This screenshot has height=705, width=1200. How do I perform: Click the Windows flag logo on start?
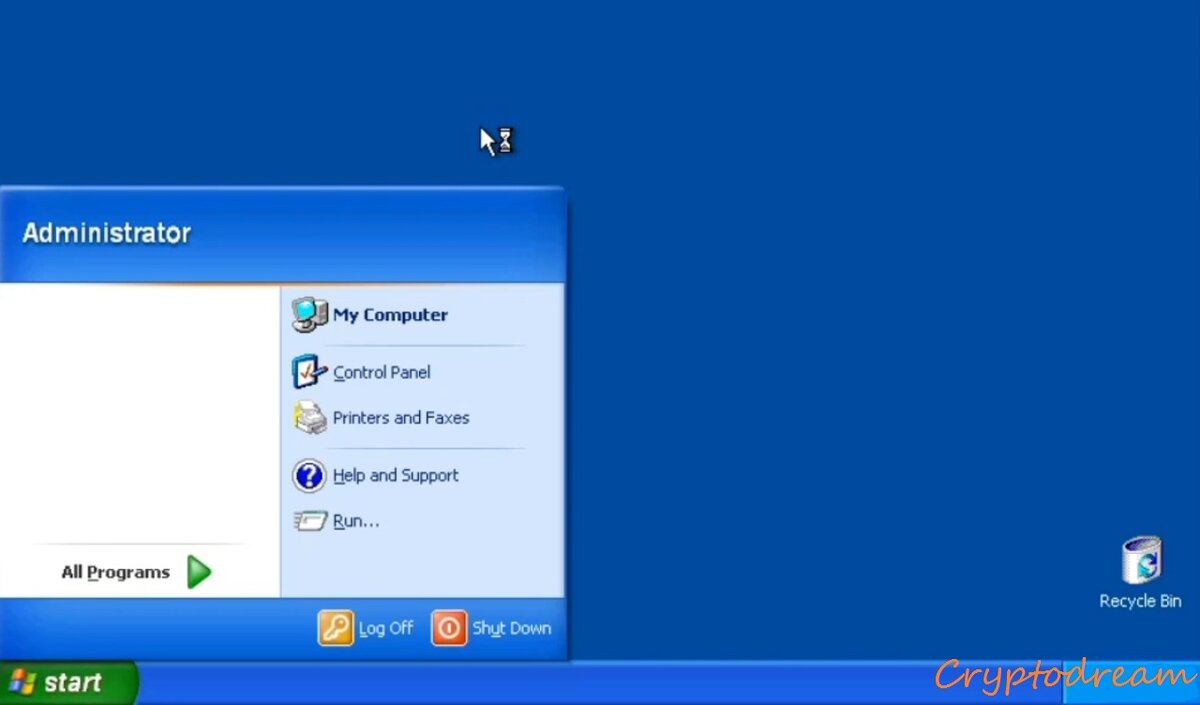(x=23, y=683)
